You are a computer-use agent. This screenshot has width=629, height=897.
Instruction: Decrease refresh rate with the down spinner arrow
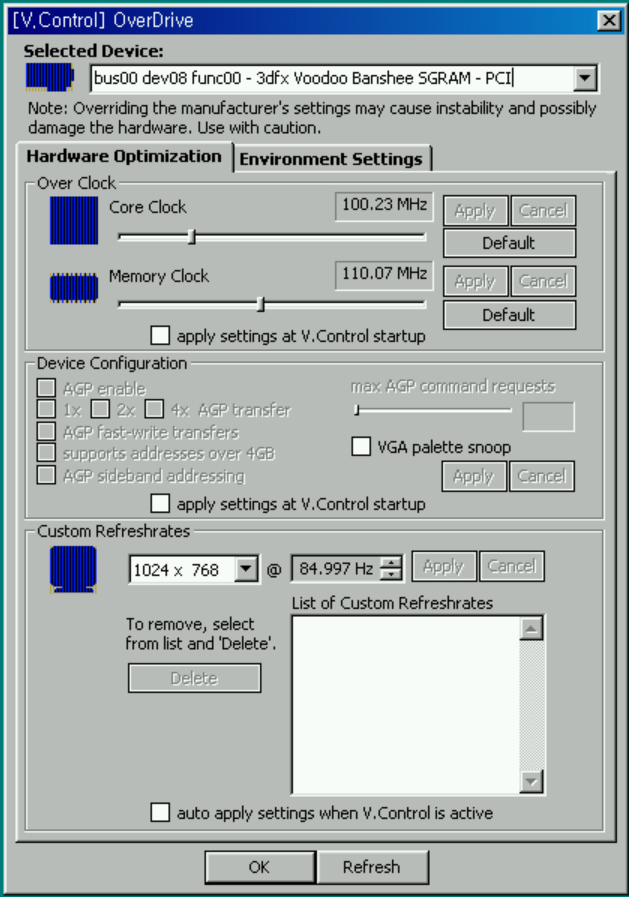point(392,575)
